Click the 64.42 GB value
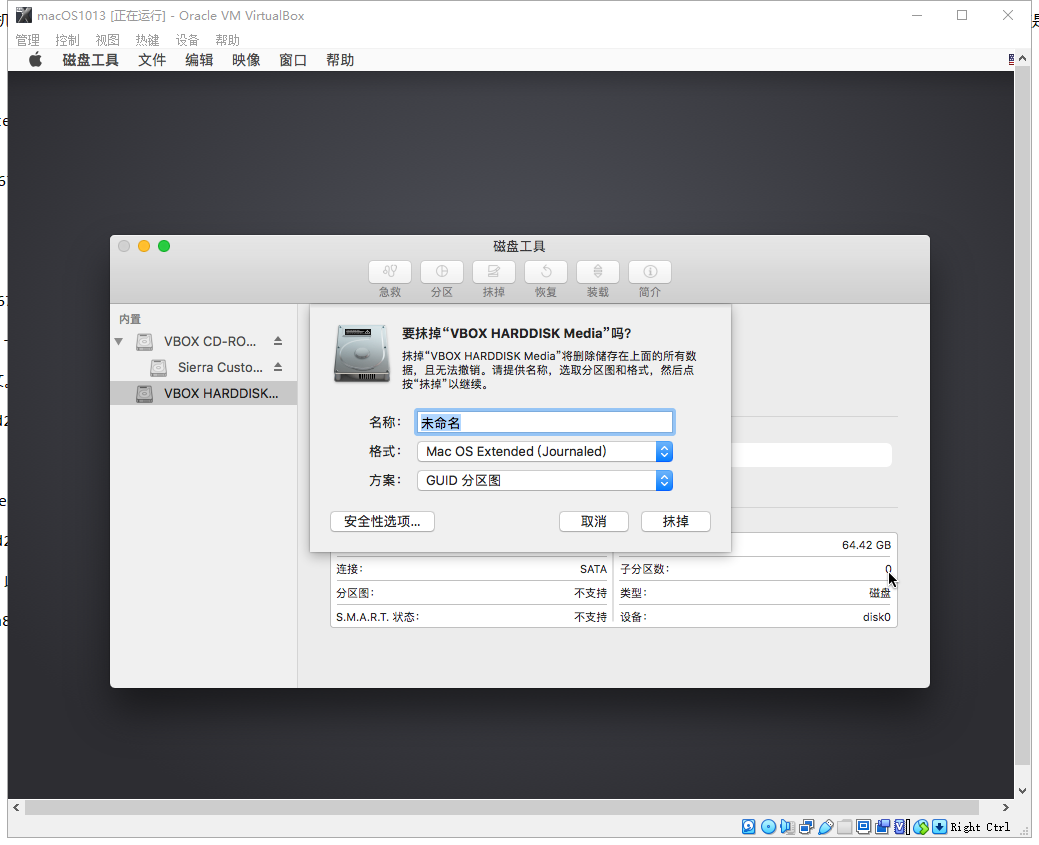 866,545
